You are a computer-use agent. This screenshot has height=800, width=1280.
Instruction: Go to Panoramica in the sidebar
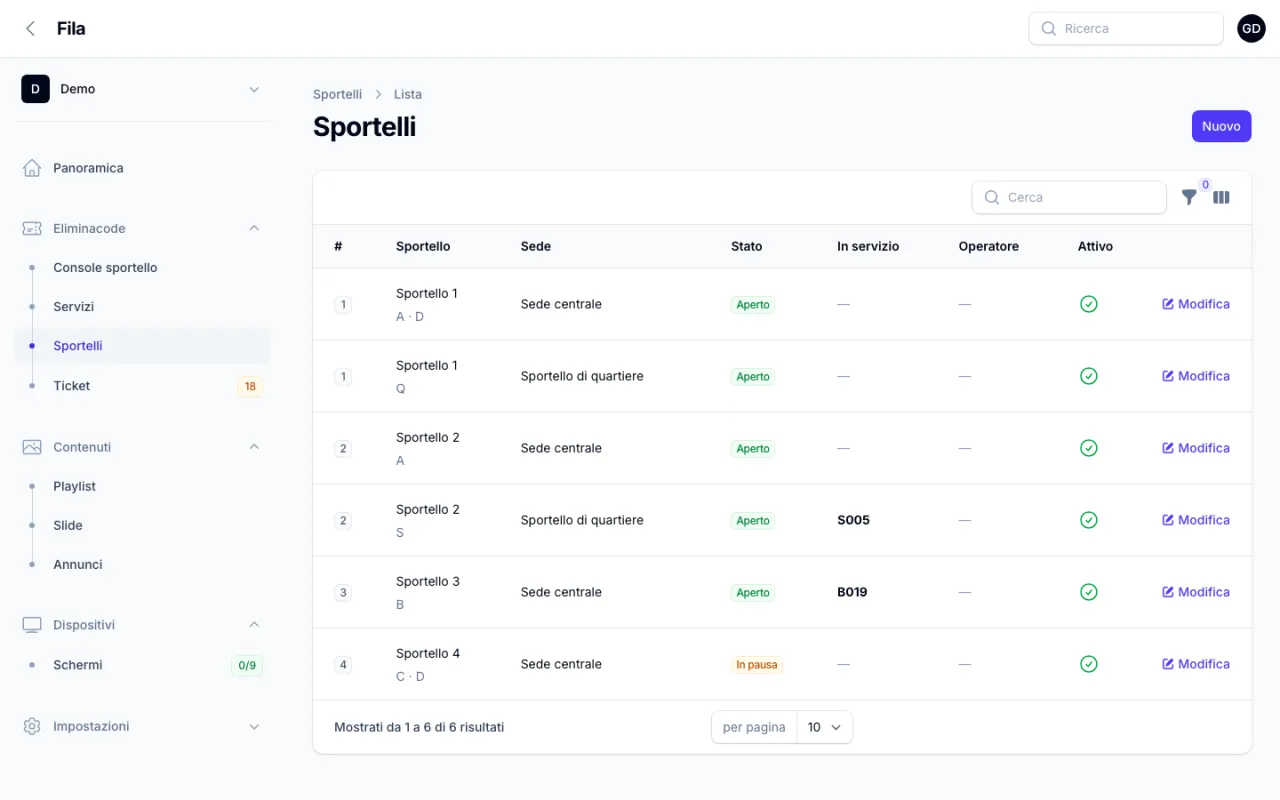pyautogui.click(x=142, y=168)
